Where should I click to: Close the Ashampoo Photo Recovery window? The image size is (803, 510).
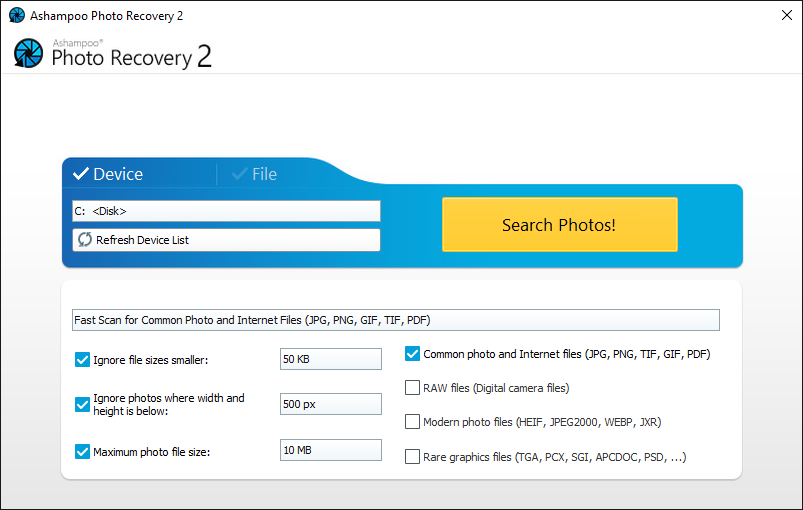point(787,15)
